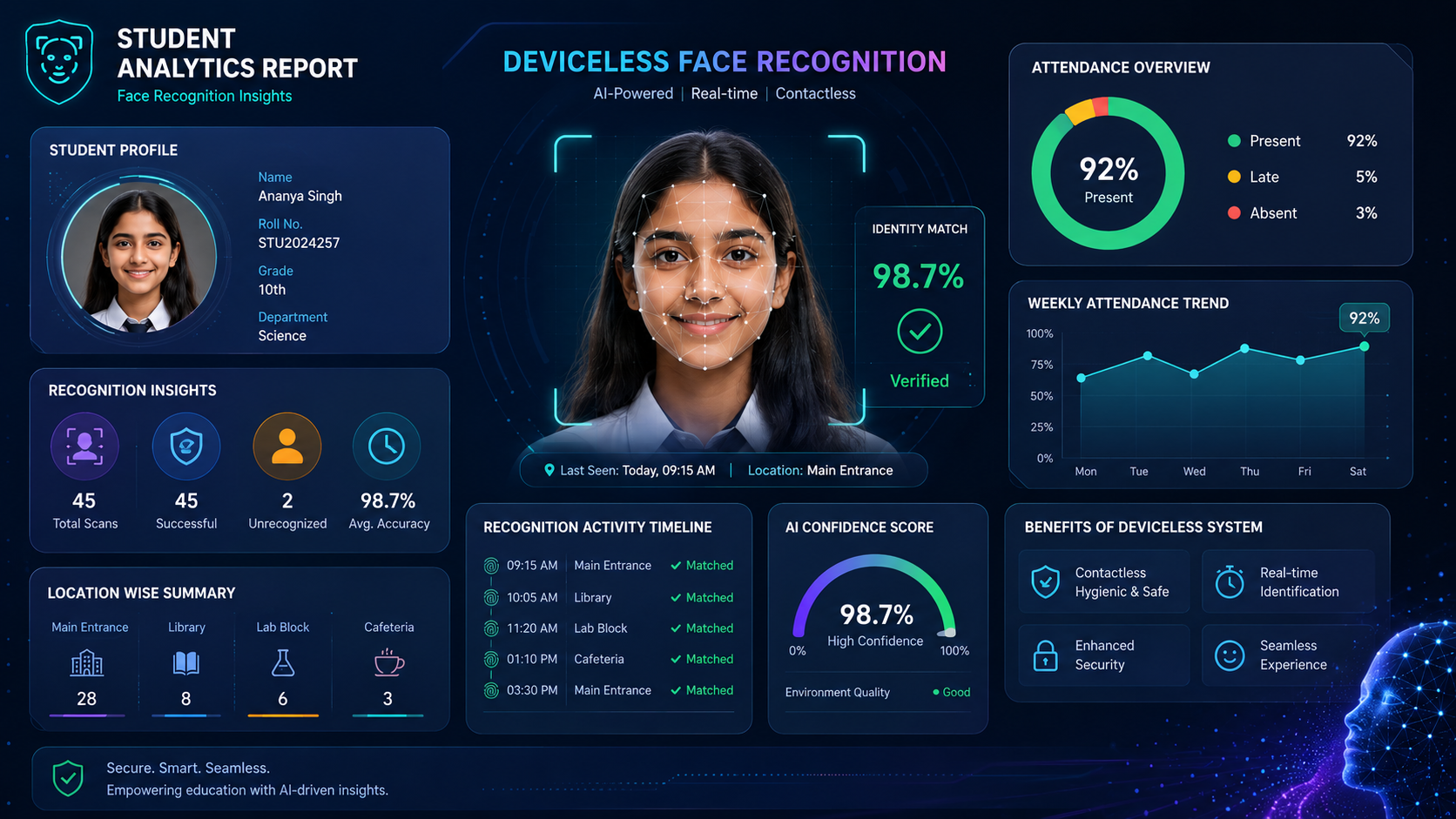Select the Library location label
This screenshot has height=819, width=1456.
click(186, 628)
